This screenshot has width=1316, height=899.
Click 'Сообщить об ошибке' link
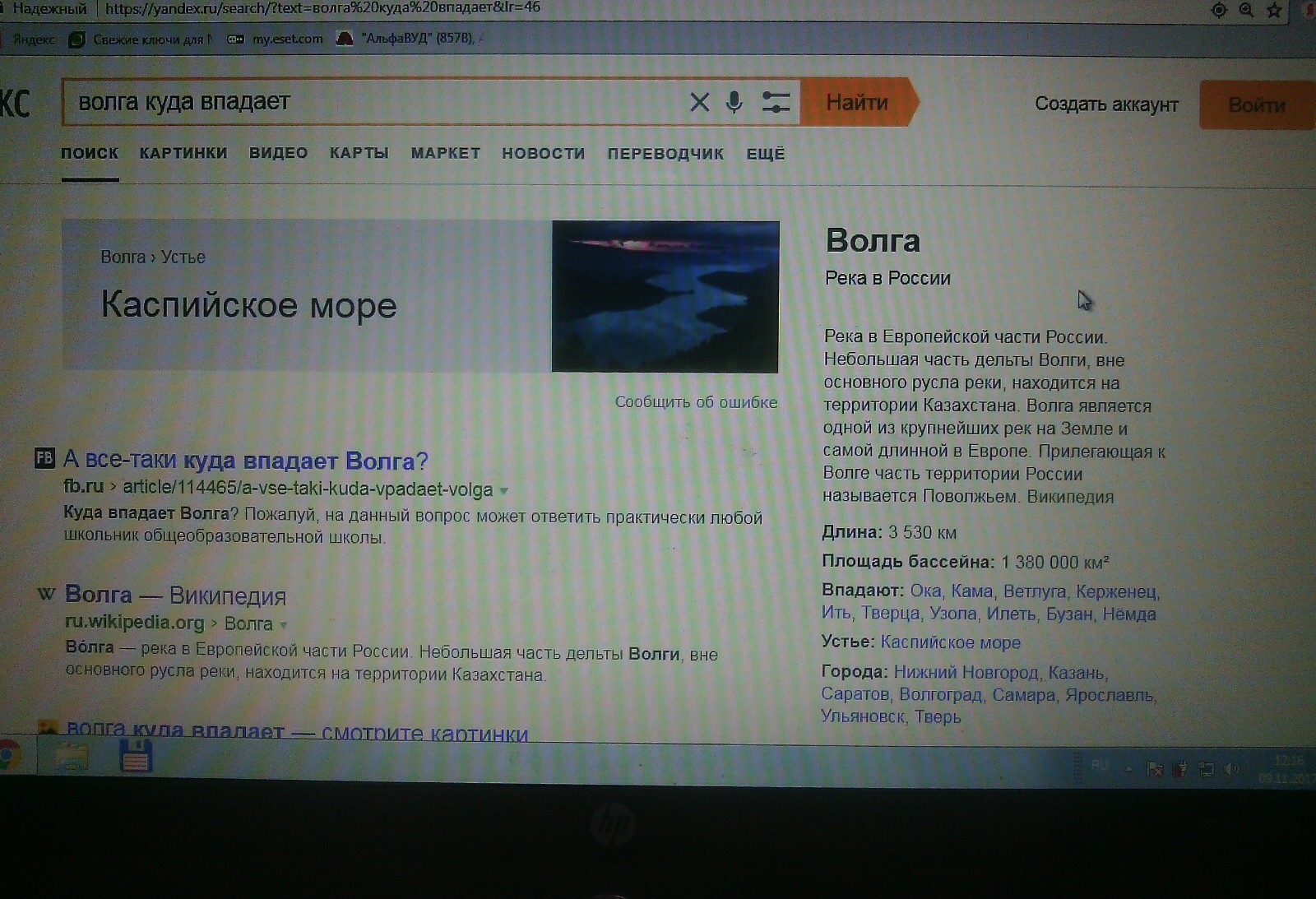(x=696, y=402)
